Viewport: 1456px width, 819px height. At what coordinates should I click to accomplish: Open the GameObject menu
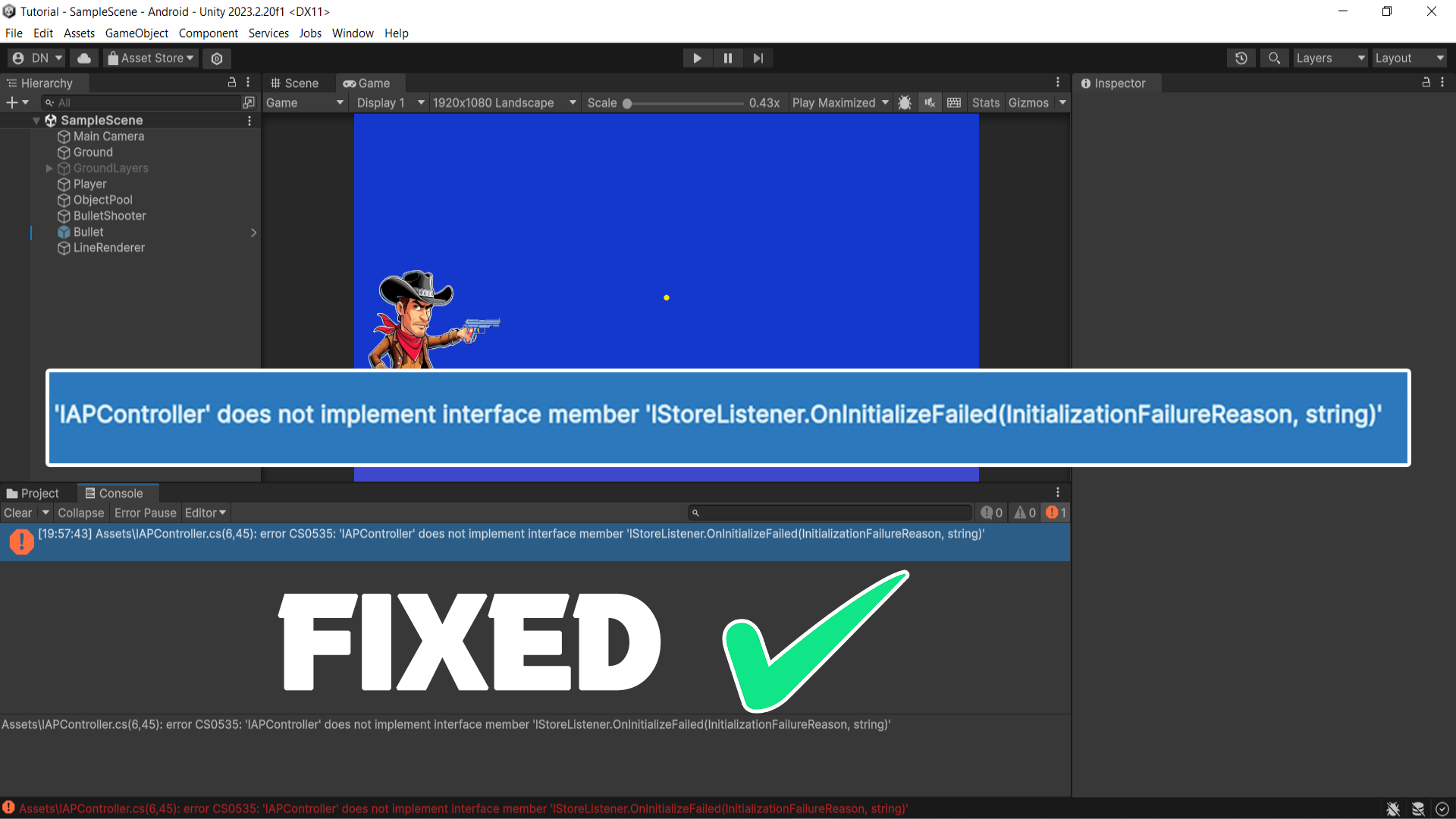tap(136, 33)
